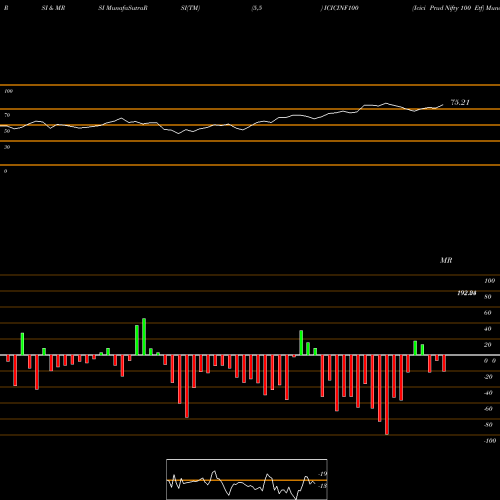The width and height of the screenshot is (500, 500).
Task: Click the 'SI & MR' header text
Action: coord(53,8)
